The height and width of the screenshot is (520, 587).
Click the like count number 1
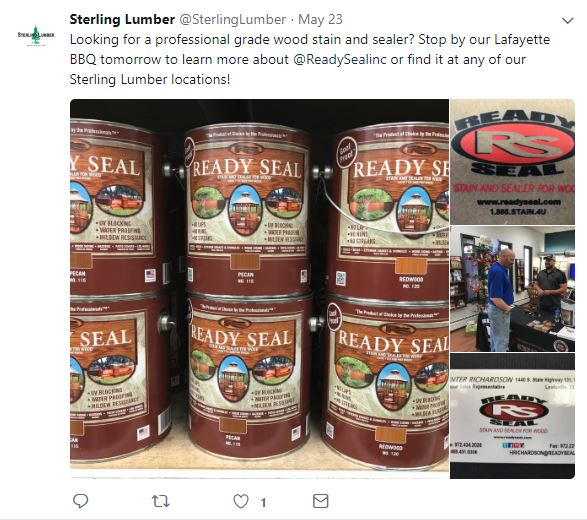coord(264,502)
